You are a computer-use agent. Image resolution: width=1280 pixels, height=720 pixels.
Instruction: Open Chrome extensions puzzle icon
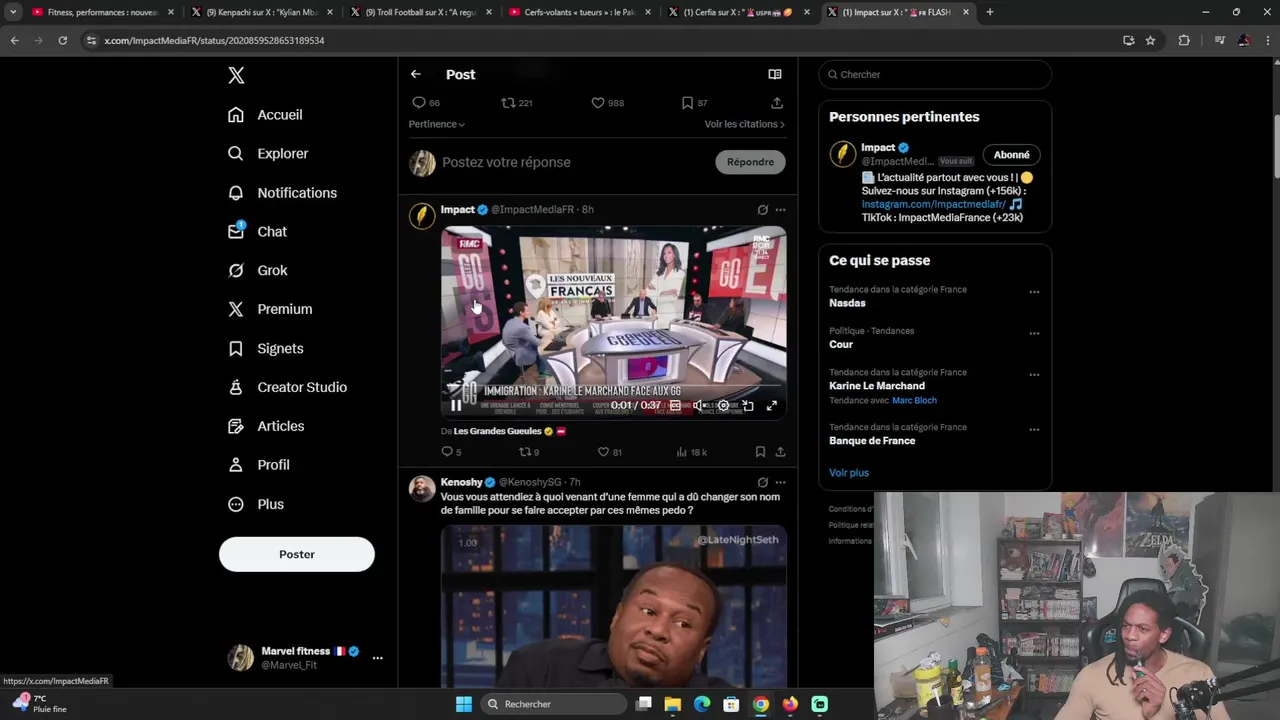[x=1184, y=40]
